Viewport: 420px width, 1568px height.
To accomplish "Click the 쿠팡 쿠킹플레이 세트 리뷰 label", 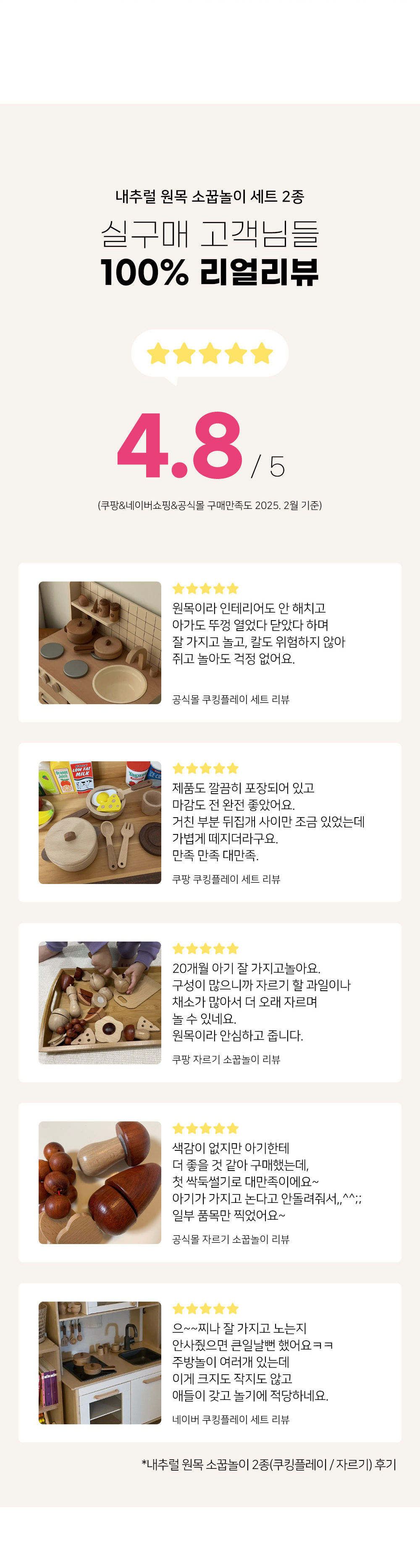I will tap(226, 879).
